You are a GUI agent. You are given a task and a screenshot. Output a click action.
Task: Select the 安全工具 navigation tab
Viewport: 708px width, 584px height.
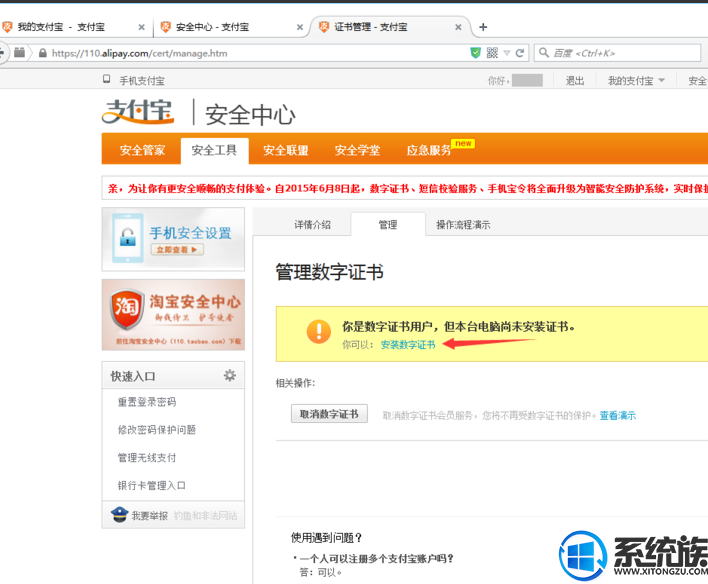pos(214,150)
